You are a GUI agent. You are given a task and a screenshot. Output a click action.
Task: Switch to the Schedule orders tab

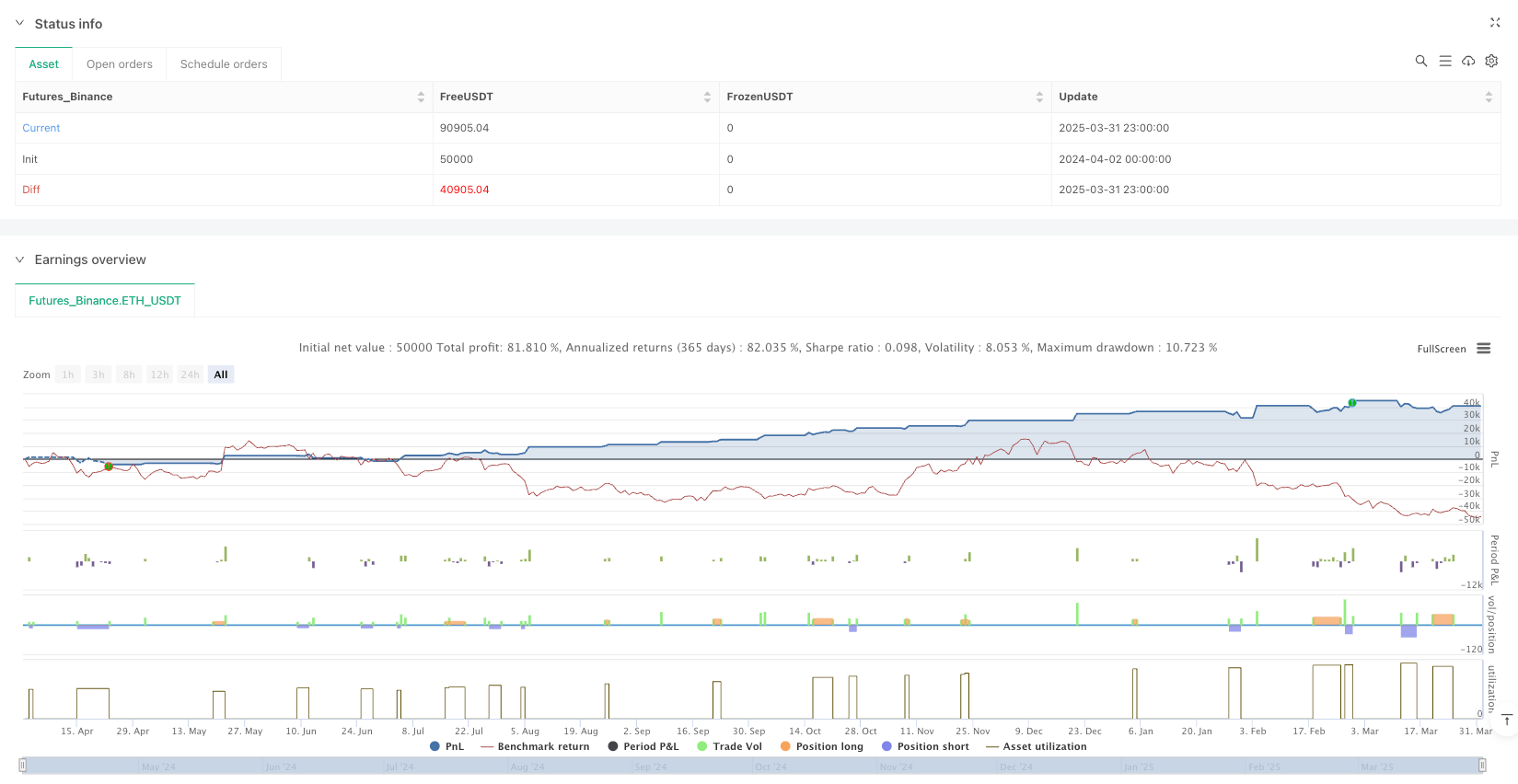pyautogui.click(x=224, y=64)
